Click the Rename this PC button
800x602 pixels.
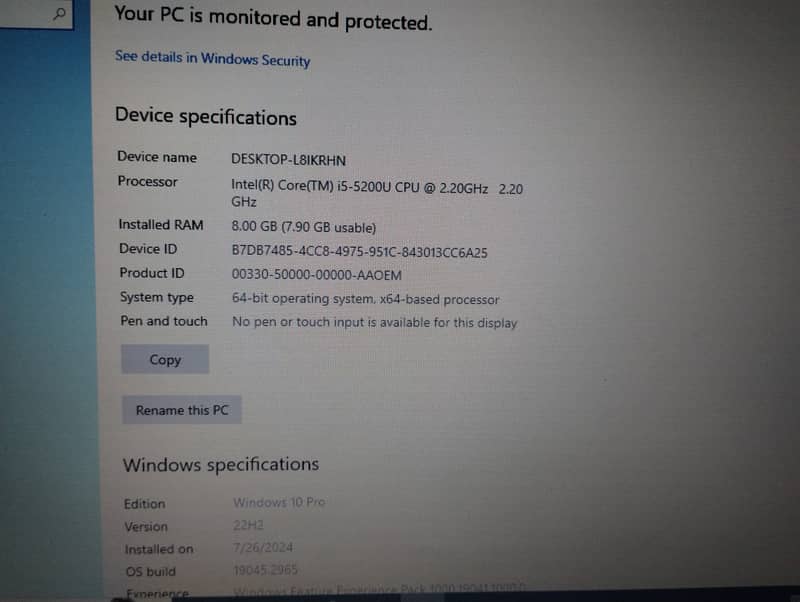coord(181,410)
